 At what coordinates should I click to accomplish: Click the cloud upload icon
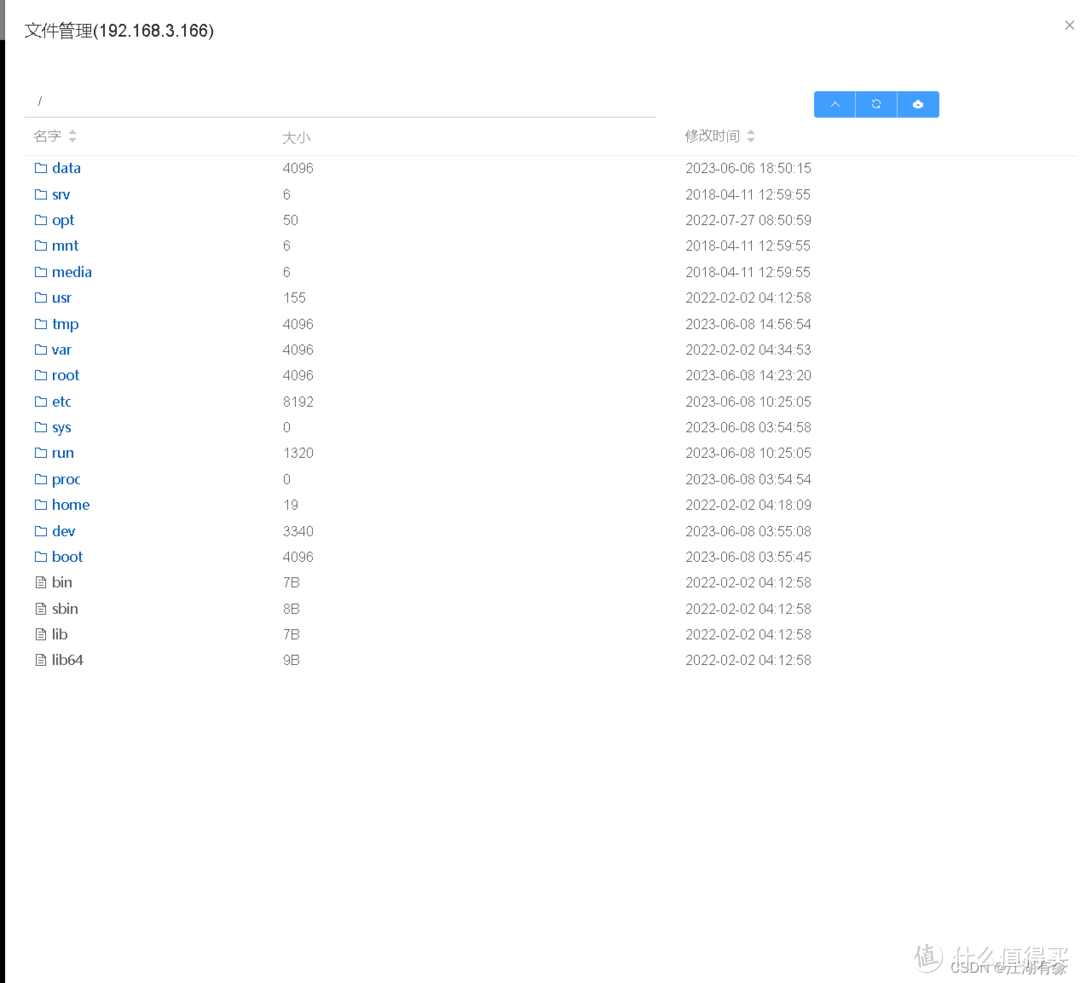click(918, 104)
